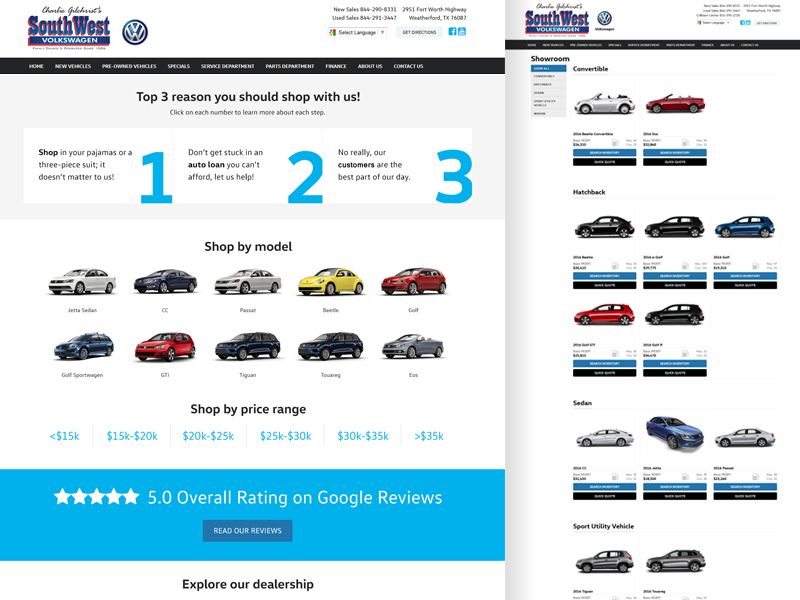Image resolution: width=800 pixels, height=600 pixels.
Task: Open ABOUT US in the left navigation bar
Action: 370,66
